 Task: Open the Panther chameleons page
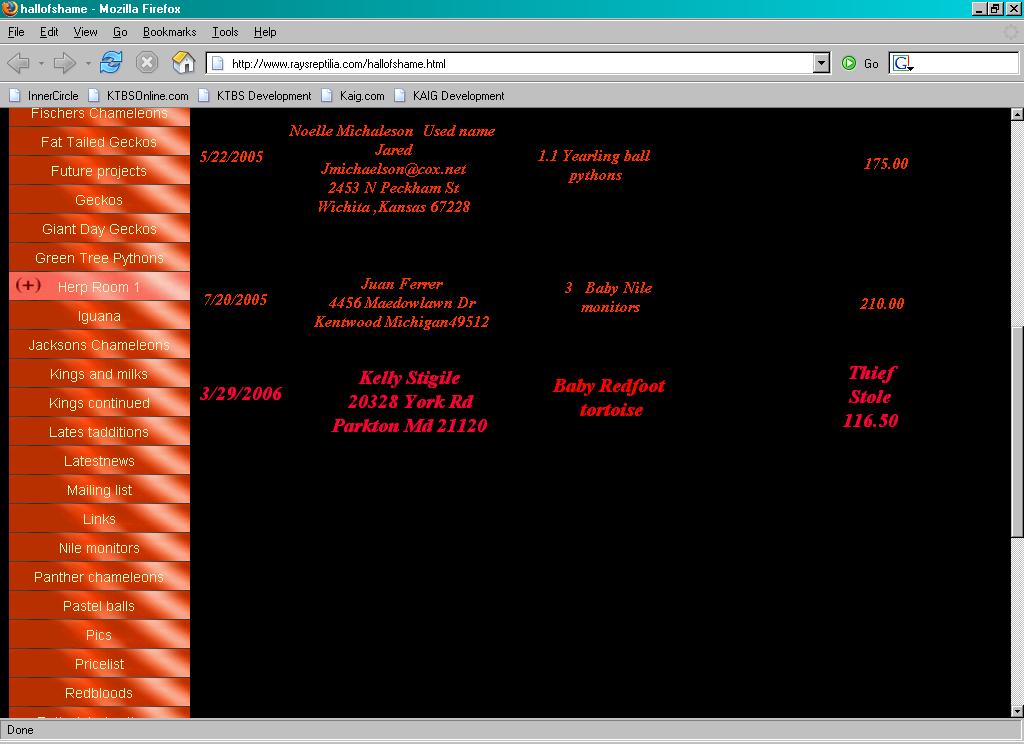99,577
